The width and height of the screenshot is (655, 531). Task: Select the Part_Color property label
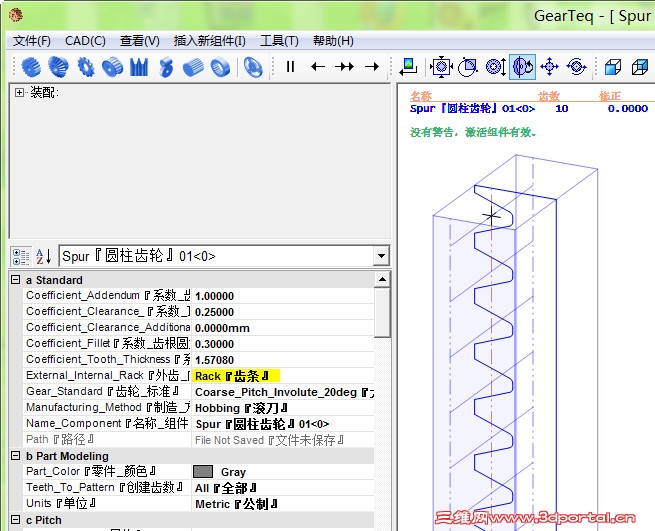tap(108, 472)
